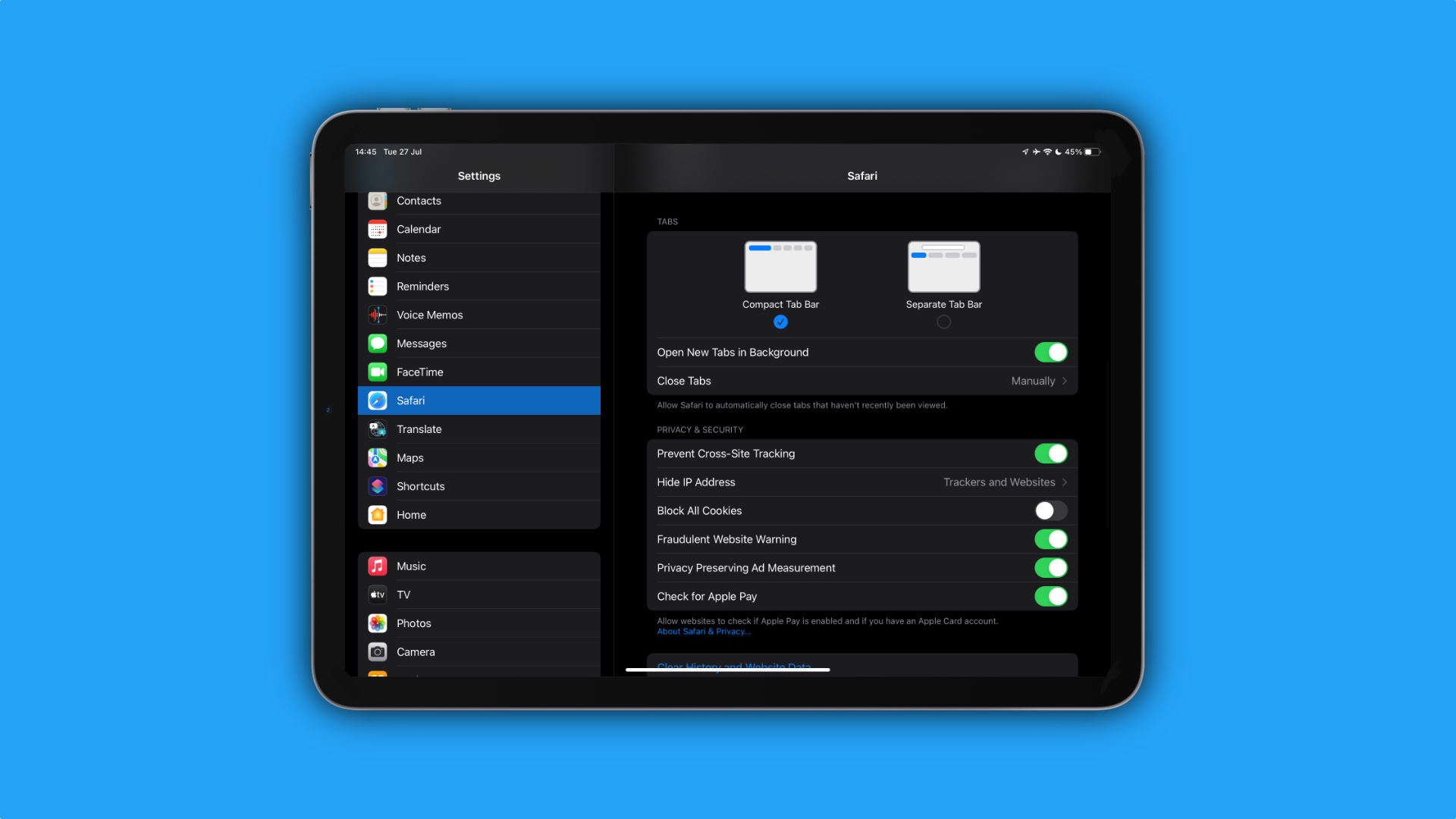Toggle Open New Tabs in Background
The height and width of the screenshot is (819, 1456).
tap(1050, 352)
